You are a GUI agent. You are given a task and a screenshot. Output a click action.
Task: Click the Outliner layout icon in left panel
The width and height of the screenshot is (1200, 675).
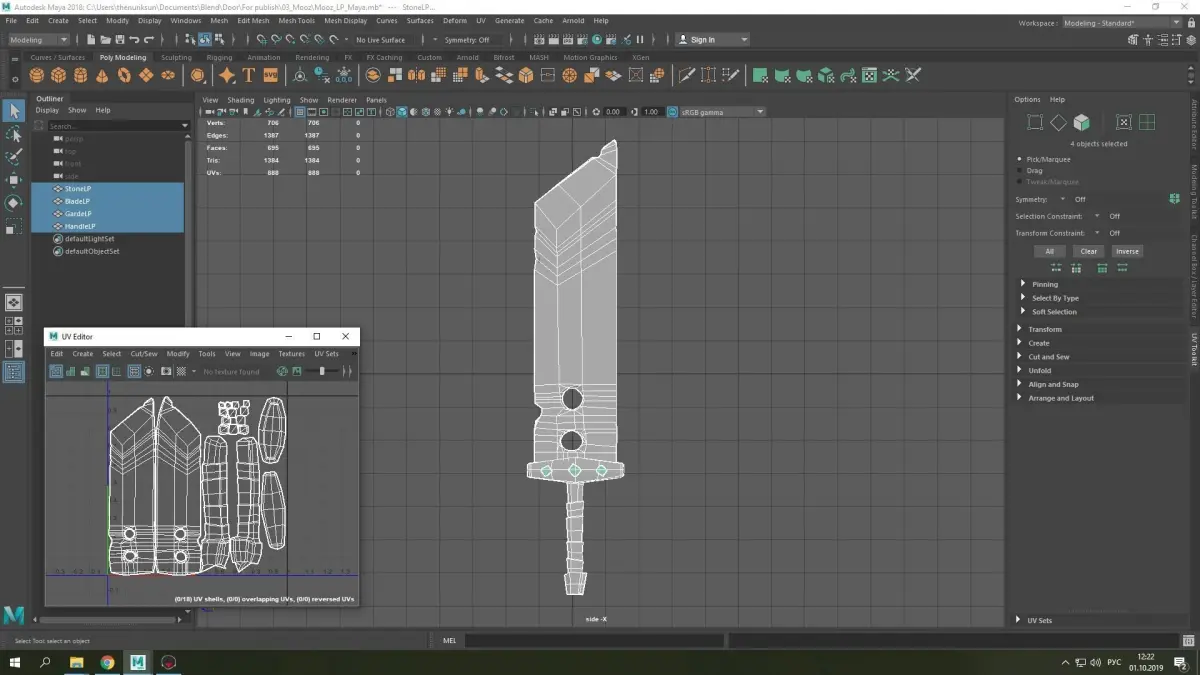pyautogui.click(x=14, y=372)
